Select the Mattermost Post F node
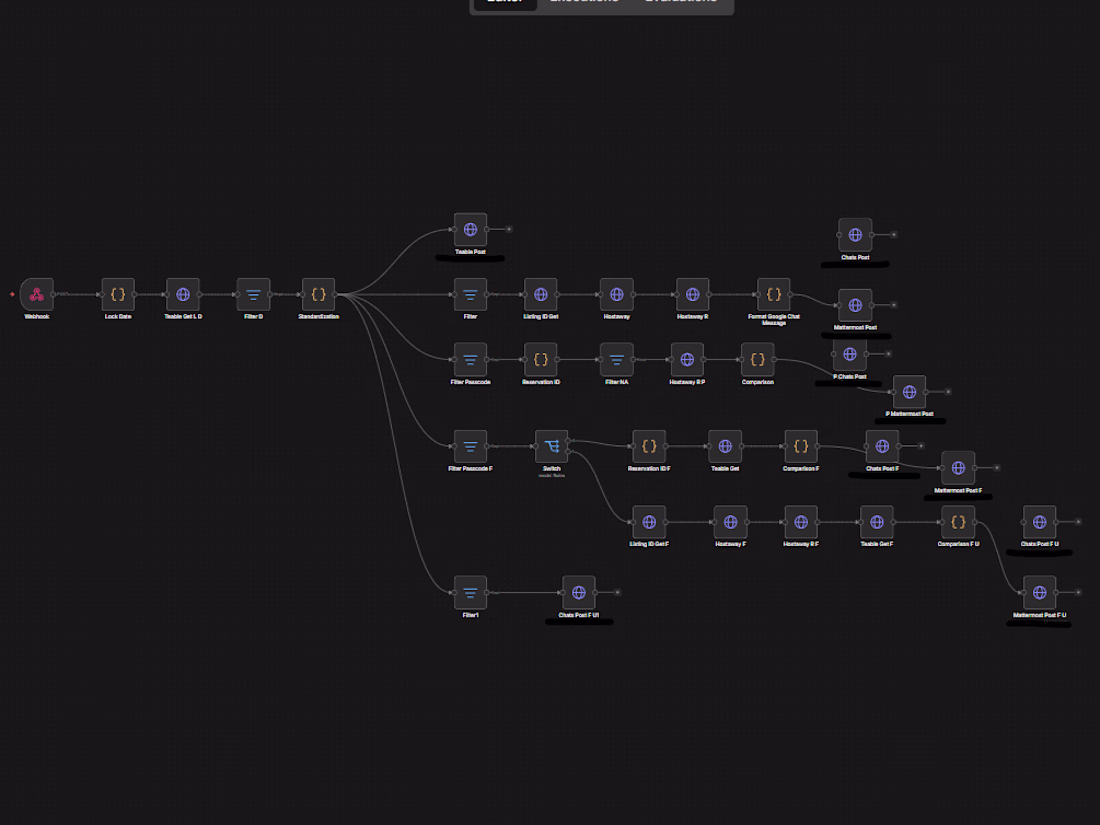This screenshot has height=825, width=1100. point(958,468)
